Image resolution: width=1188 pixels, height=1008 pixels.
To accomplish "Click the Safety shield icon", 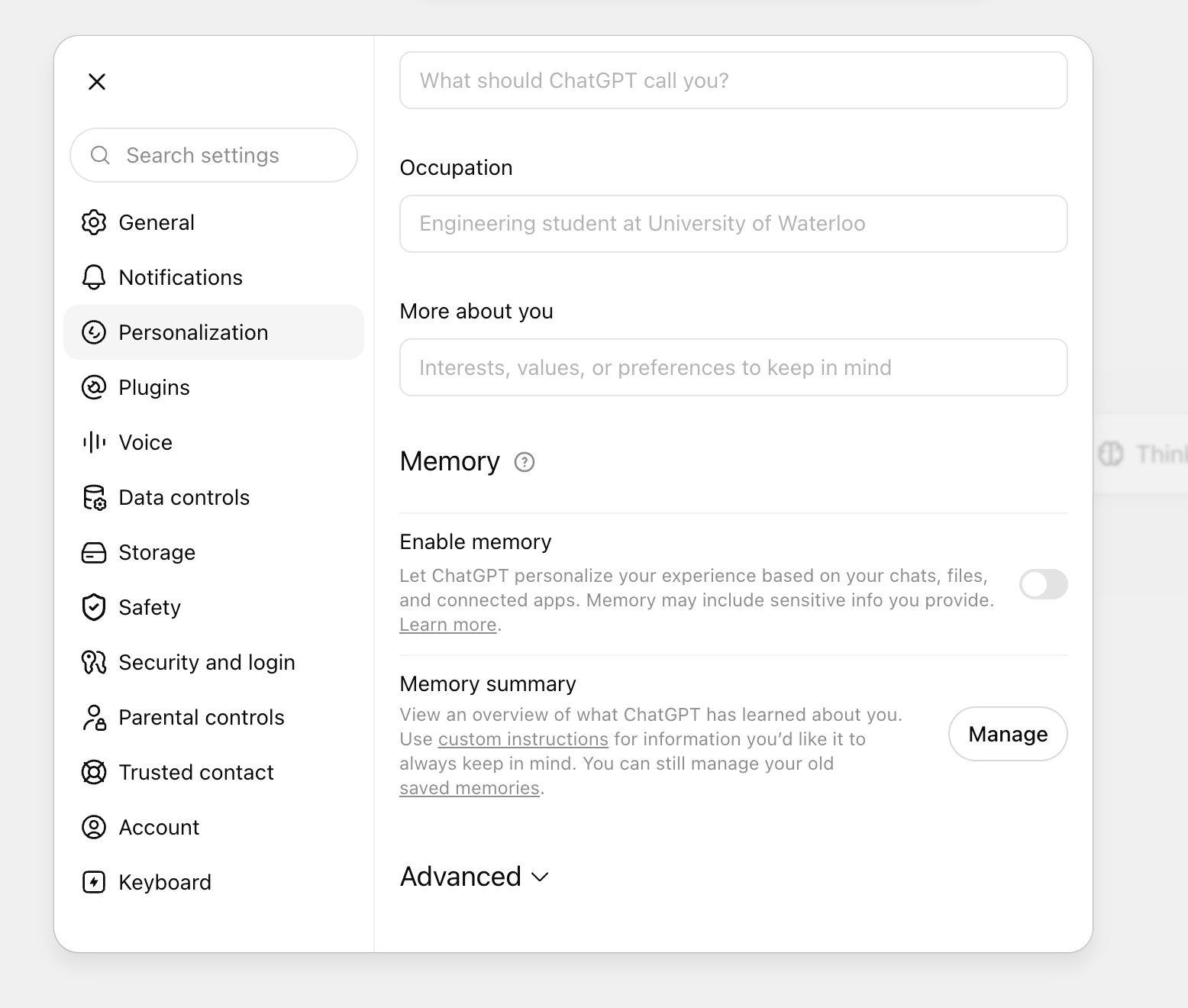I will coord(94,607).
